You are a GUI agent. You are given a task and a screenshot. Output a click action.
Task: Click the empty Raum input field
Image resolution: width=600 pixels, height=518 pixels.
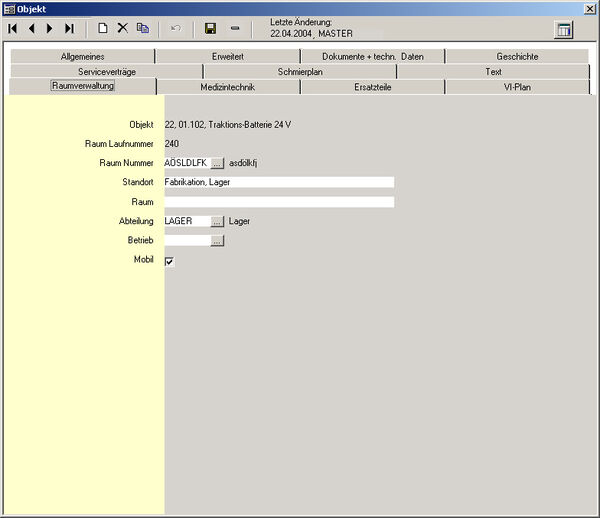coord(279,202)
